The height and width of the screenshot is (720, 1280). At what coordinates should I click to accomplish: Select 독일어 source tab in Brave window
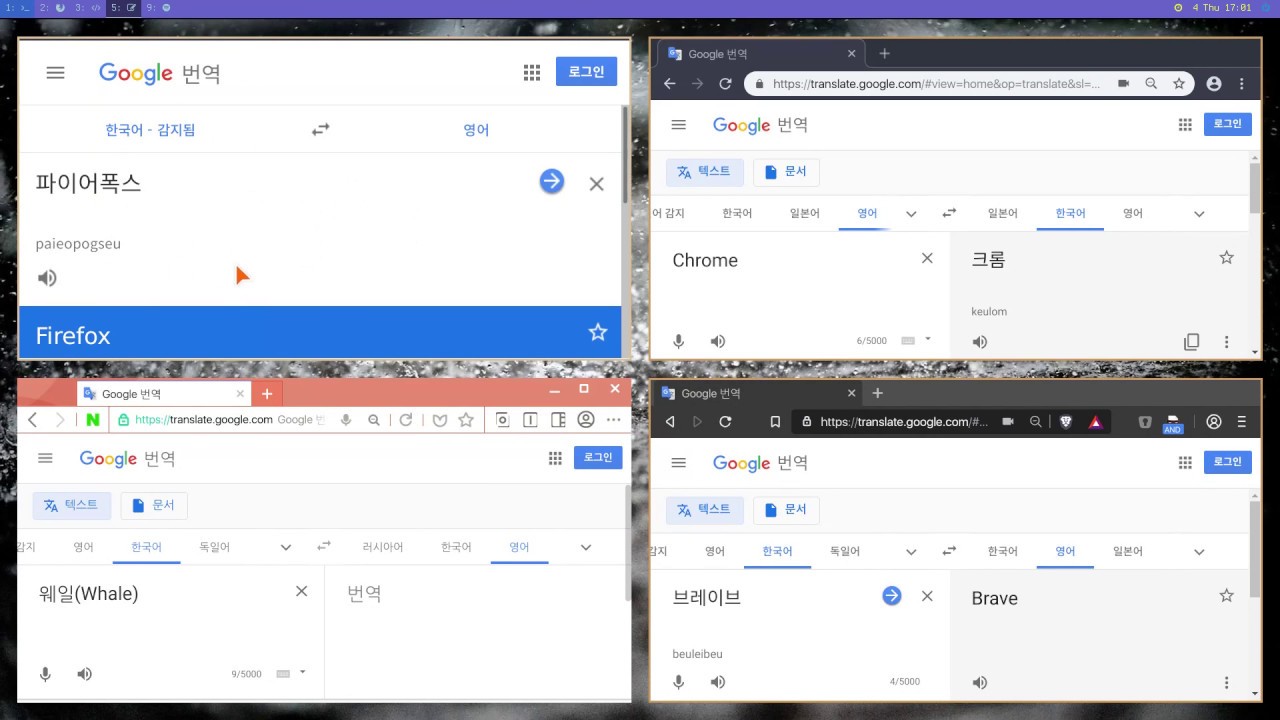[x=845, y=551]
